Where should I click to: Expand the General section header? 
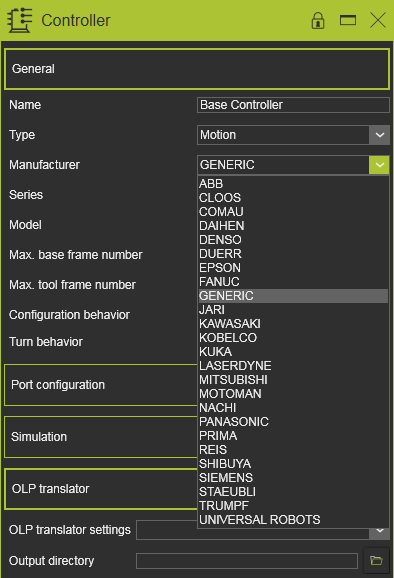[197, 69]
